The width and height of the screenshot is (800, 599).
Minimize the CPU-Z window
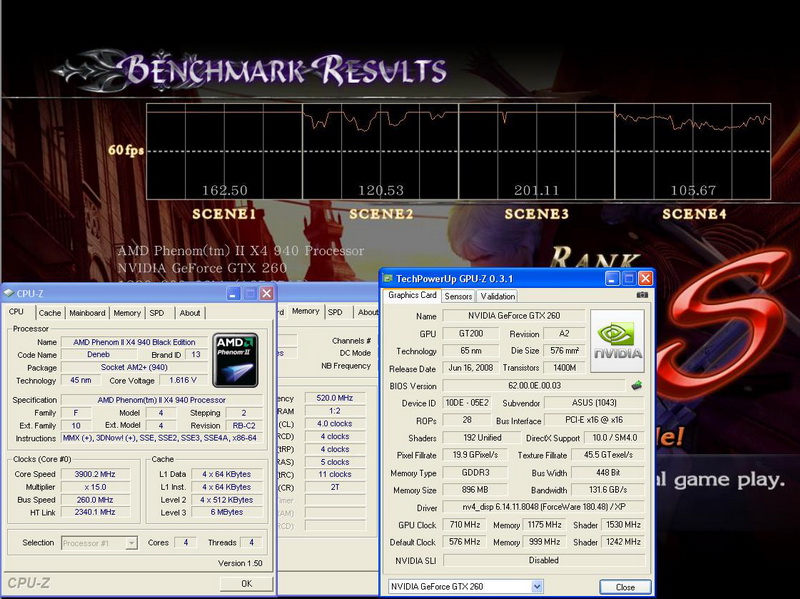(x=233, y=293)
